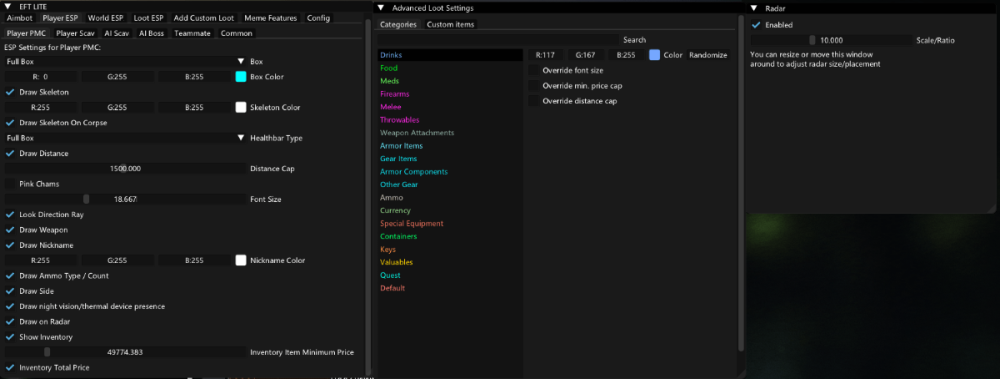Click the Font Size slider
The height and width of the screenshot is (379, 1000).
click(125, 199)
